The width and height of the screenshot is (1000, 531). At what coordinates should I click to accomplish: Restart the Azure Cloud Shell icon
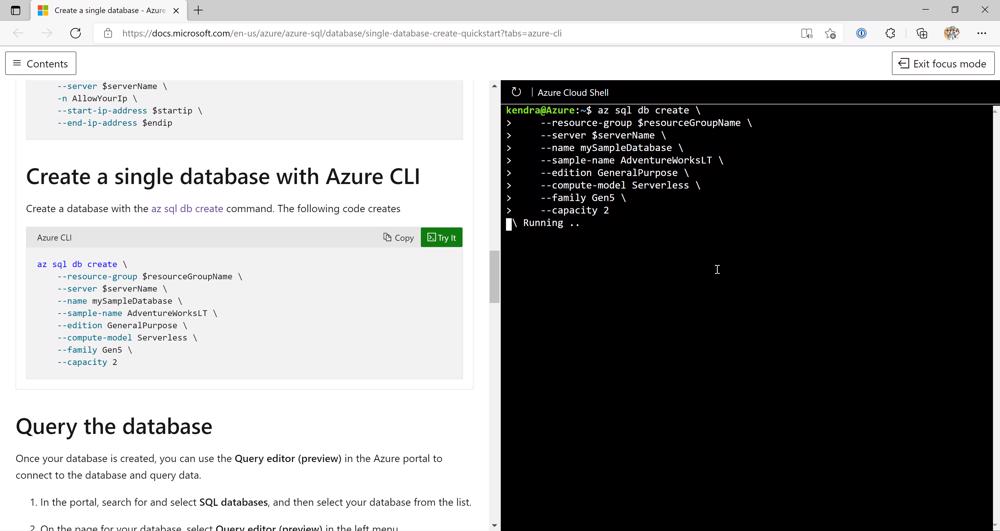tap(516, 92)
